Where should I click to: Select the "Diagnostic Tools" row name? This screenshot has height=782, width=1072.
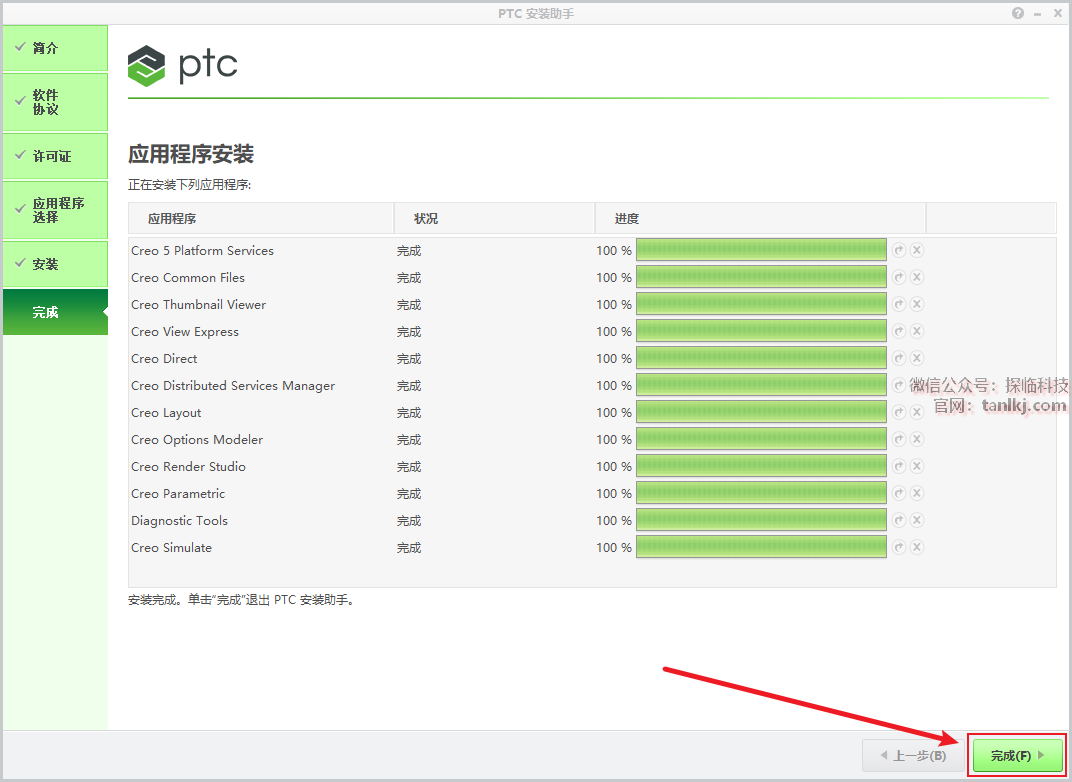pos(179,521)
